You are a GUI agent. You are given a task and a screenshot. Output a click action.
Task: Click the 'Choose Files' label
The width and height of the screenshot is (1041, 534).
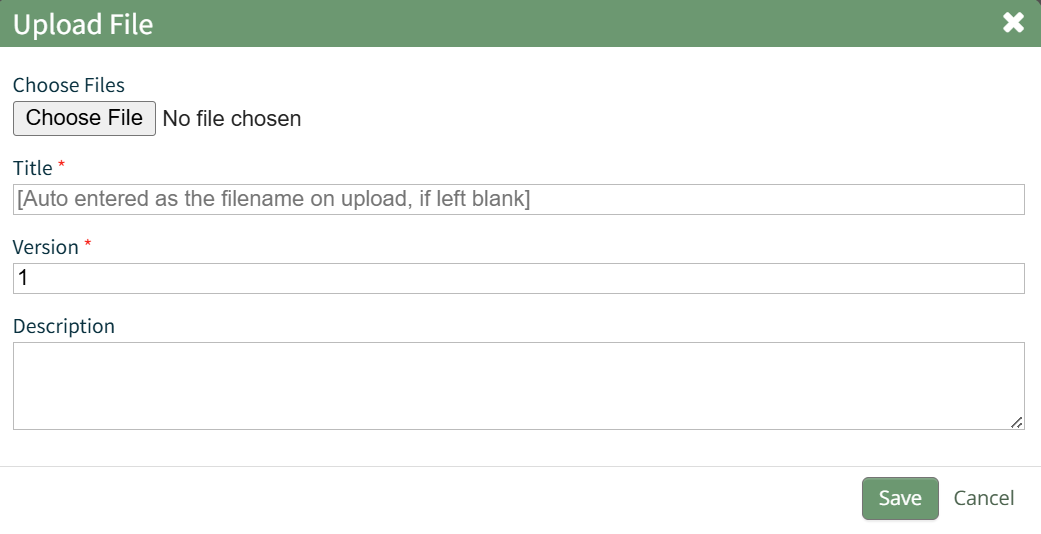point(69,86)
